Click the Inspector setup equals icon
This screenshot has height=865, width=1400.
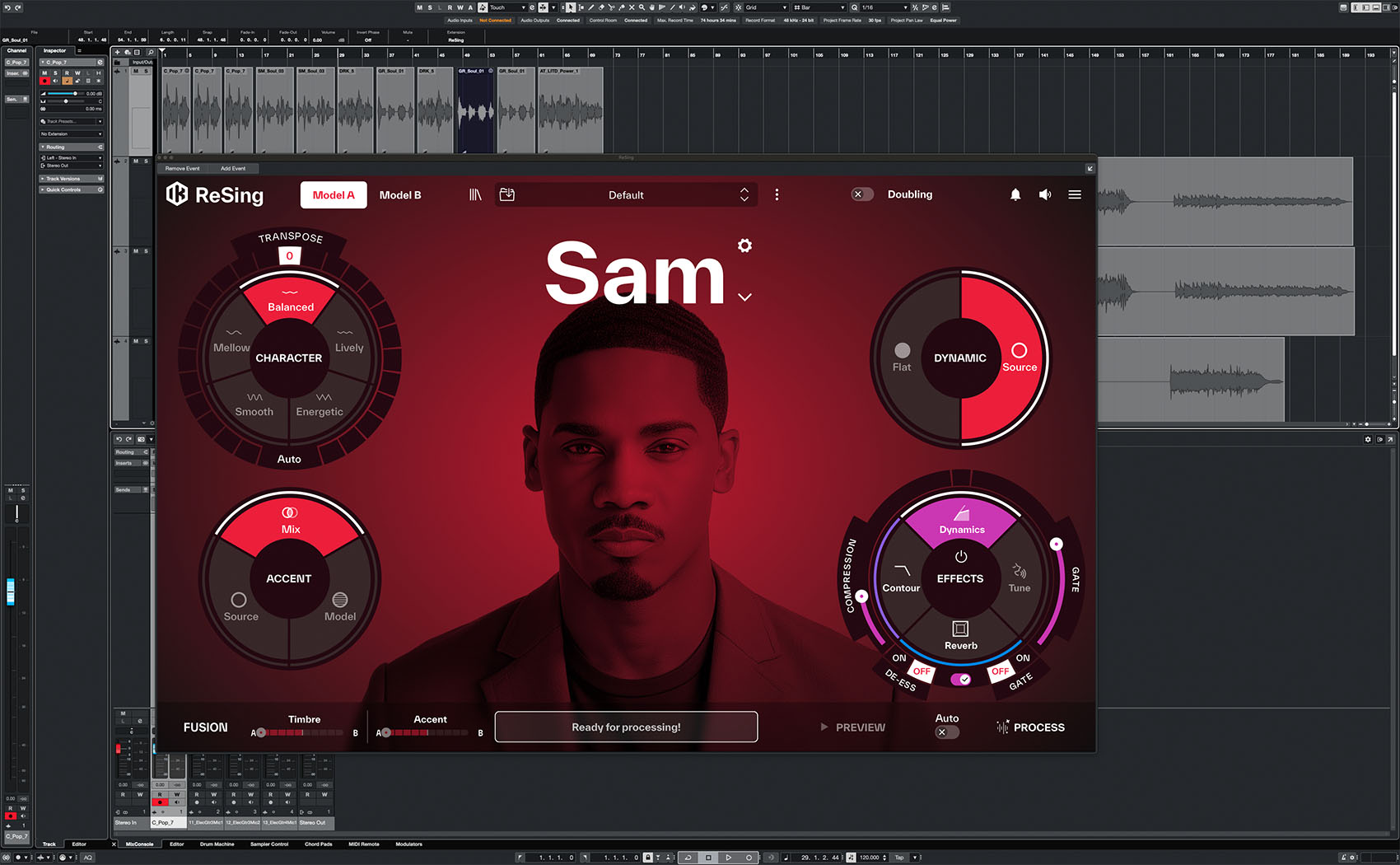pyautogui.click(x=80, y=51)
